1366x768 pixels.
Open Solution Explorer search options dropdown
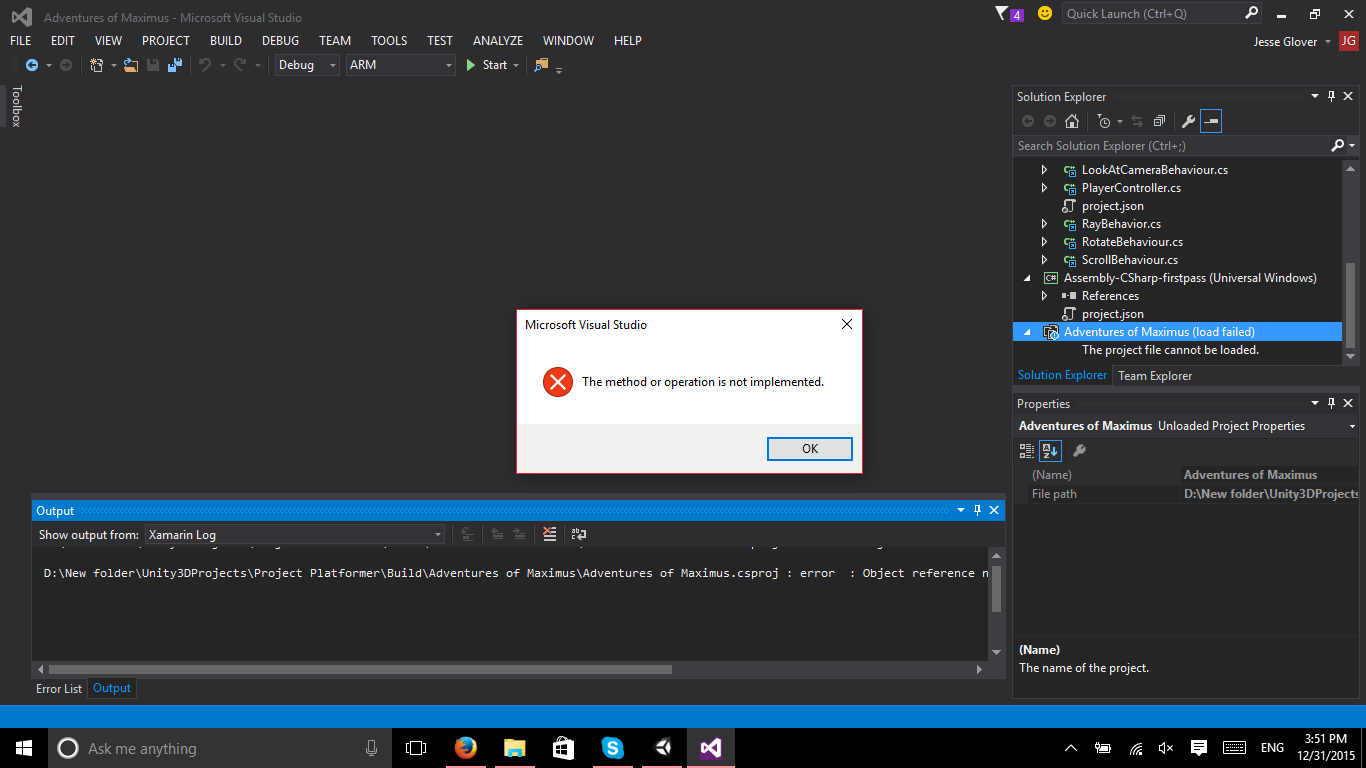pyautogui.click(x=1352, y=146)
